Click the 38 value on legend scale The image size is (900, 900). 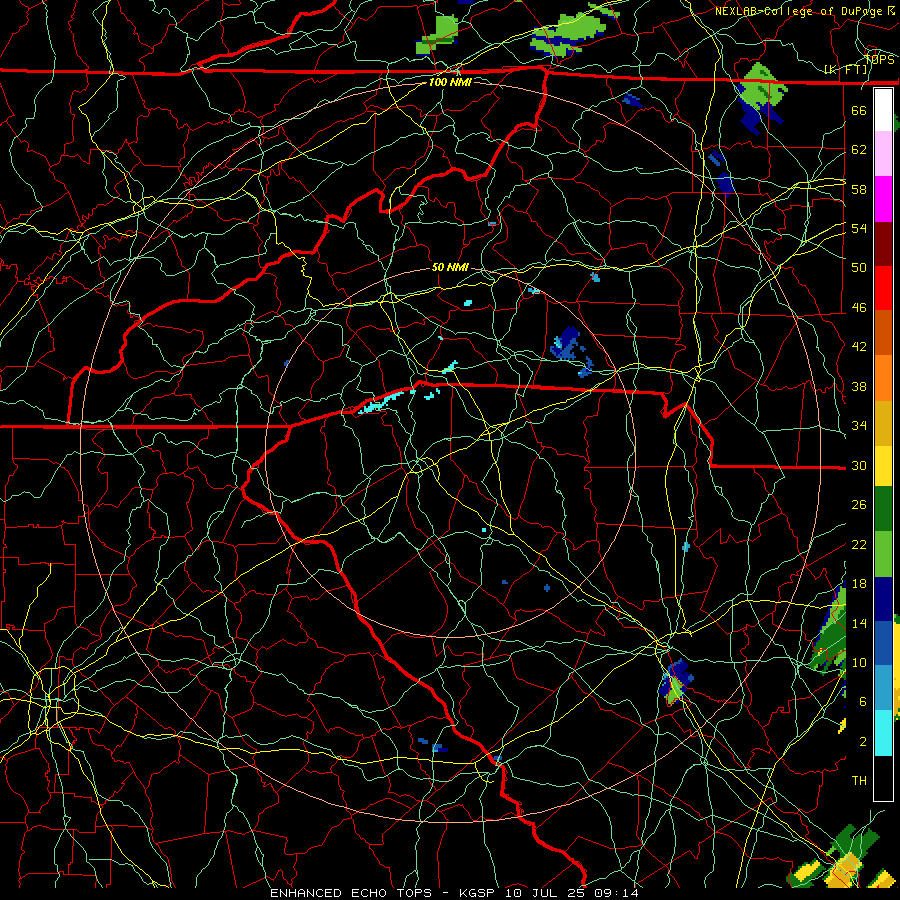point(859,386)
